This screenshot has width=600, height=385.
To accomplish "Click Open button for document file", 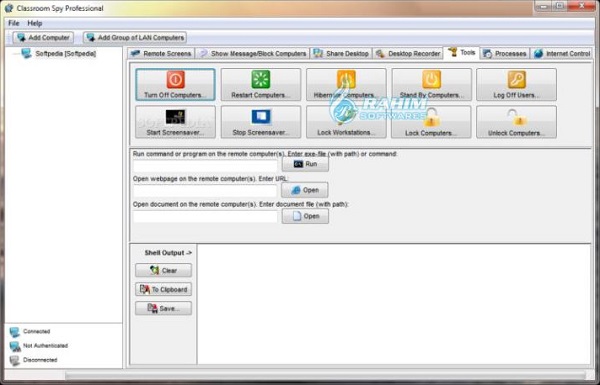I will click(x=305, y=216).
